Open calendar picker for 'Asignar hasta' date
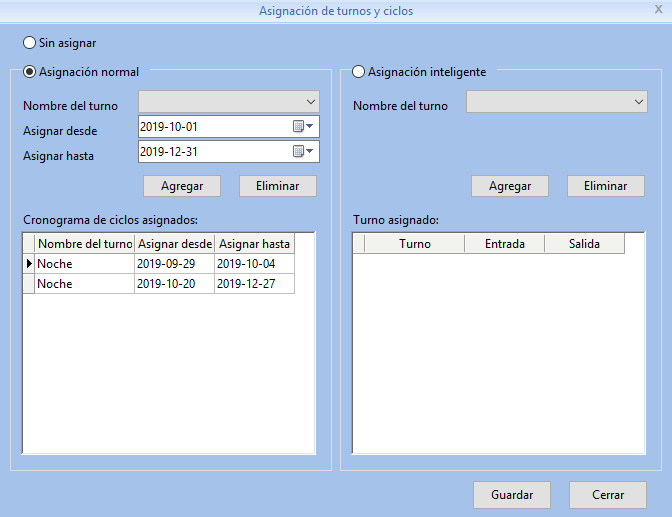The image size is (672, 517). 303,151
